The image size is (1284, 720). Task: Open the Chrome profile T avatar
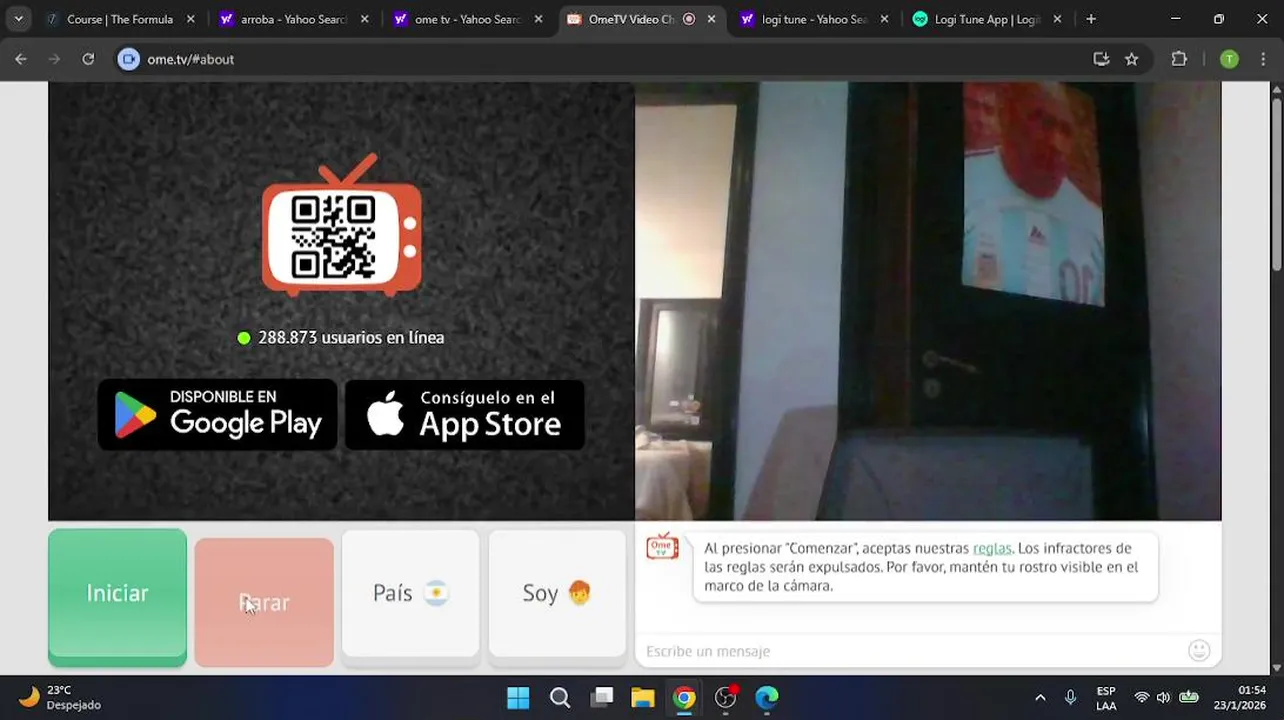pyautogui.click(x=1229, y=59)
